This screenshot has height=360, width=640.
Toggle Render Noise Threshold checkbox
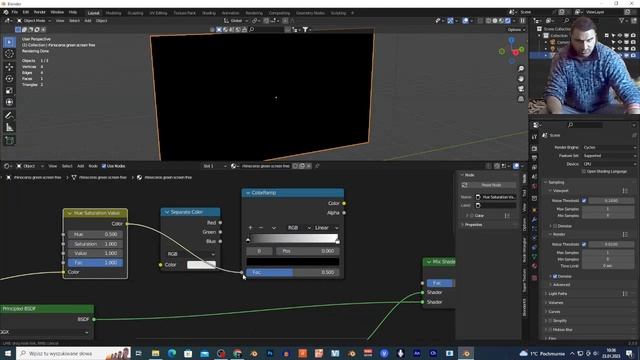(584, 244)
